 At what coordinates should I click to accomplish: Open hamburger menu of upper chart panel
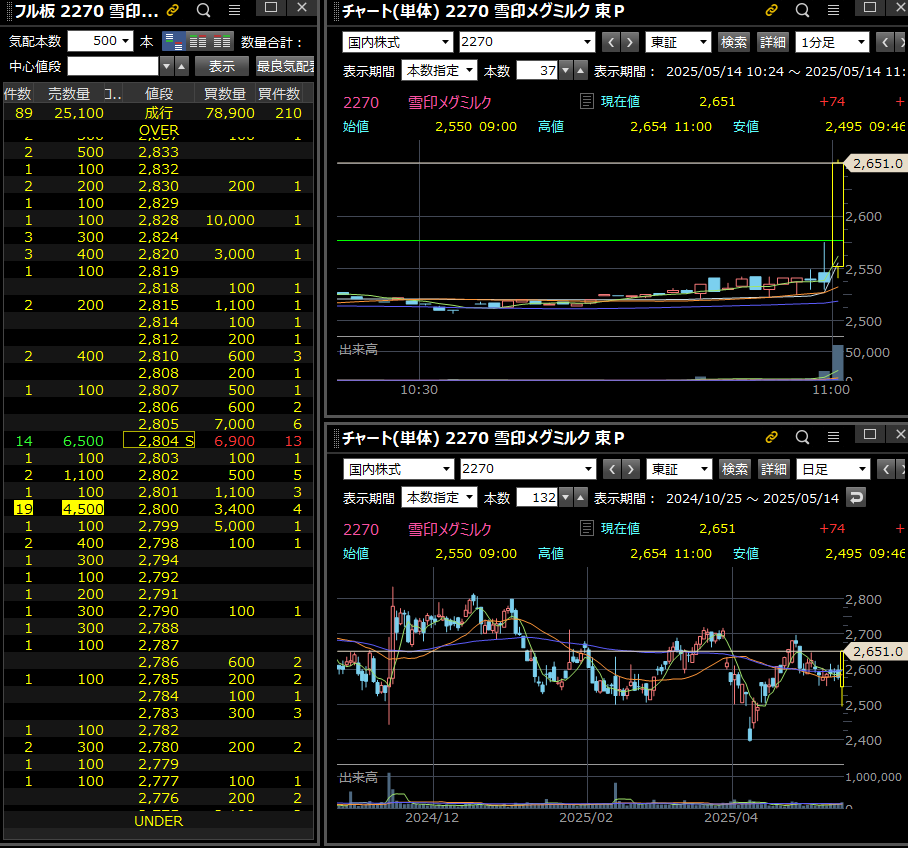[x=833, y=10]
